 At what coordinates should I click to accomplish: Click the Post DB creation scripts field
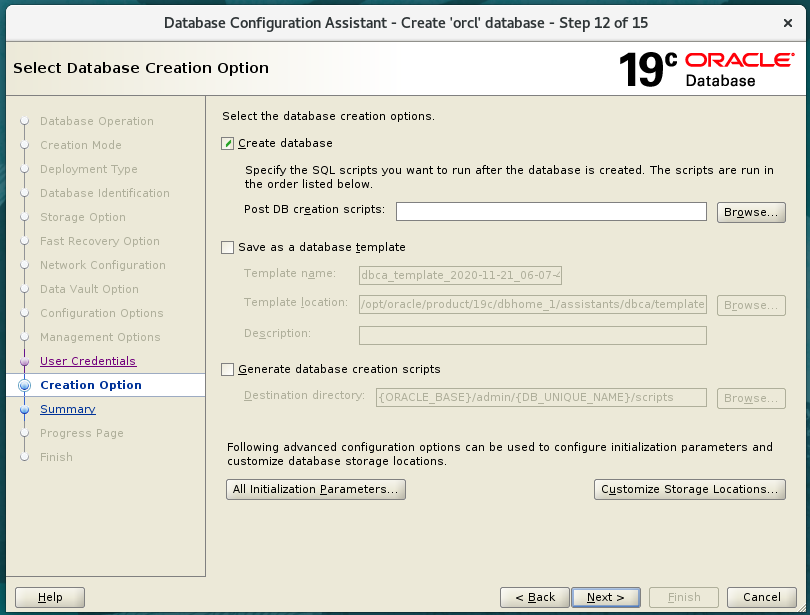[551, 212]
